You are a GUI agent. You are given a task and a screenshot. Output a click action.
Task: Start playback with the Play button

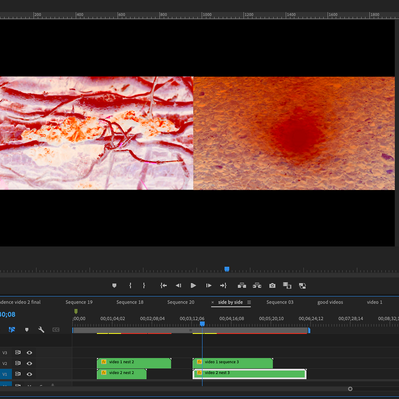coord(193,286)
